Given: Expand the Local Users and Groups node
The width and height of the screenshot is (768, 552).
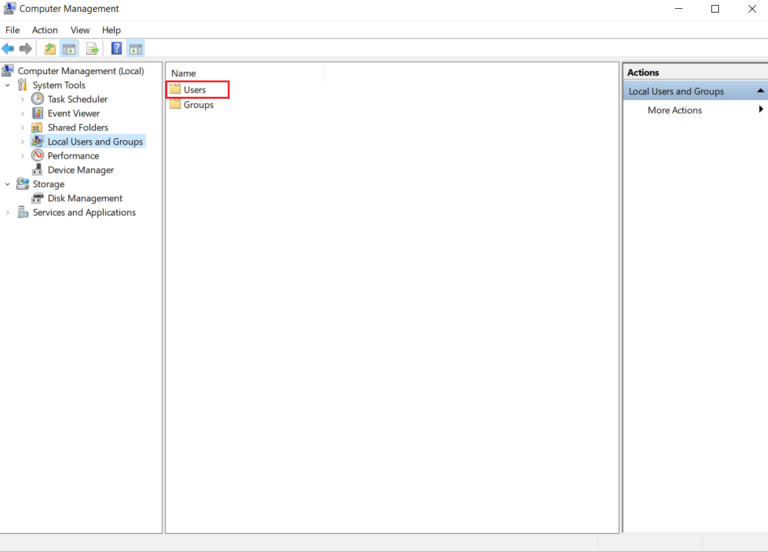Looking at the screenshot, I should (x=23, y=142).
